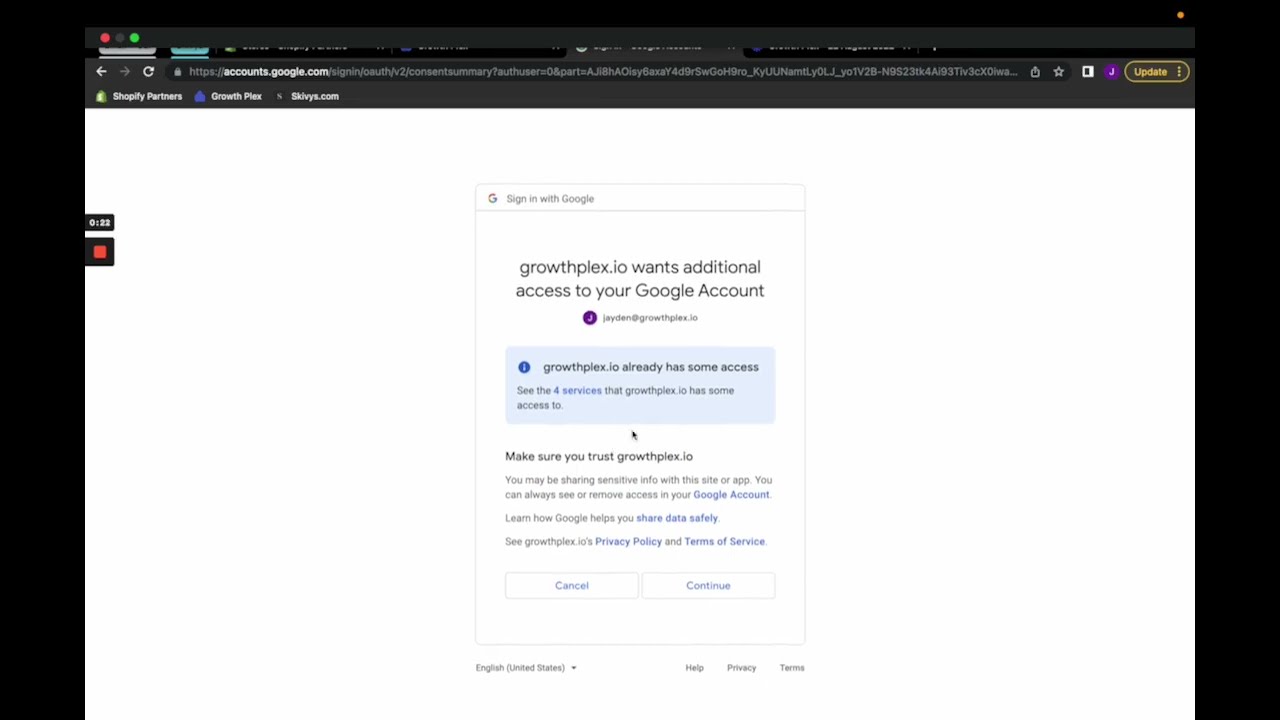Follow the 'share data safely' link
The width and height of the screenshot is (1280, 720).
[677, 518]
